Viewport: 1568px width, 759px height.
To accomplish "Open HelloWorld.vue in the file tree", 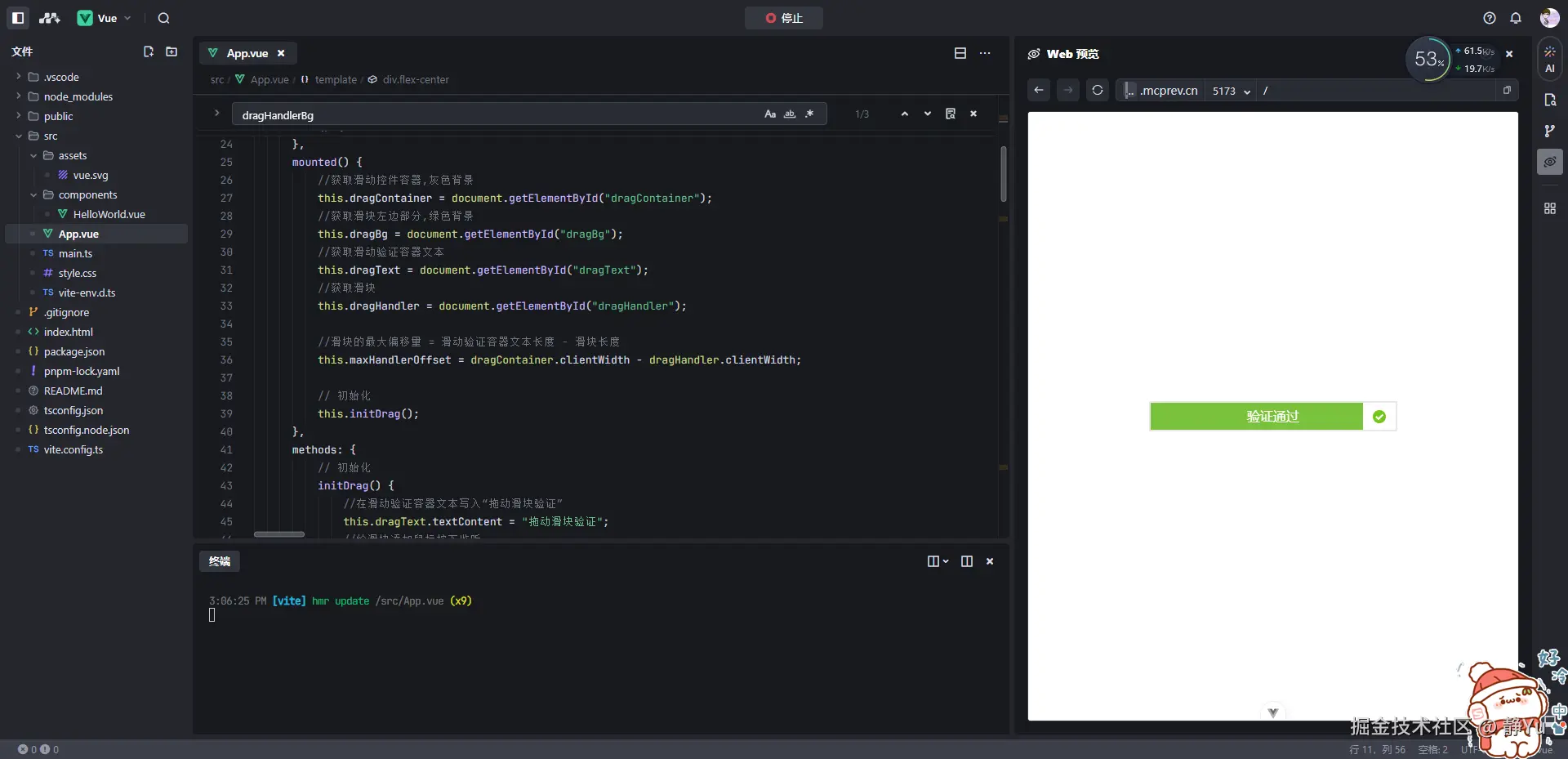I will [x=109, y=214].
